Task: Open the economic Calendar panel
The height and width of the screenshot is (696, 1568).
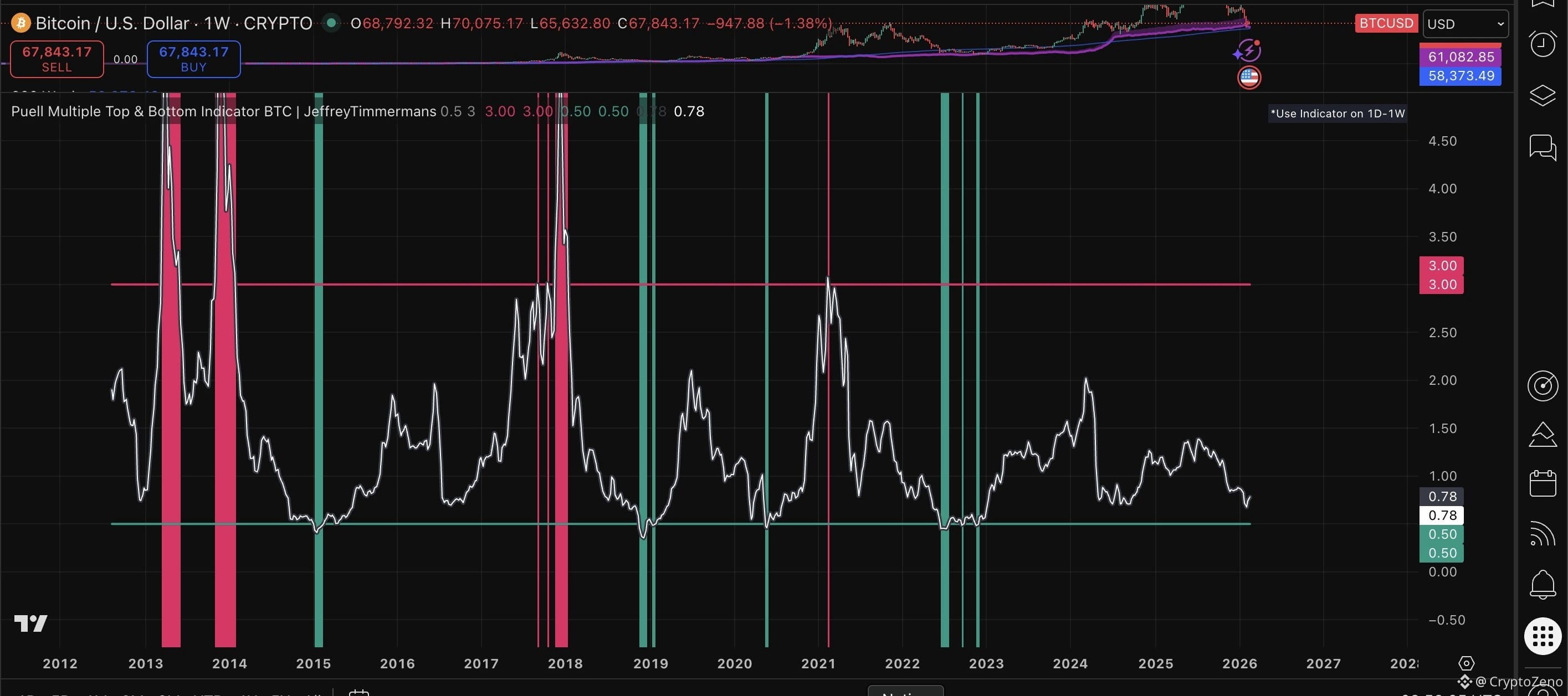Action: (1542, 484)
